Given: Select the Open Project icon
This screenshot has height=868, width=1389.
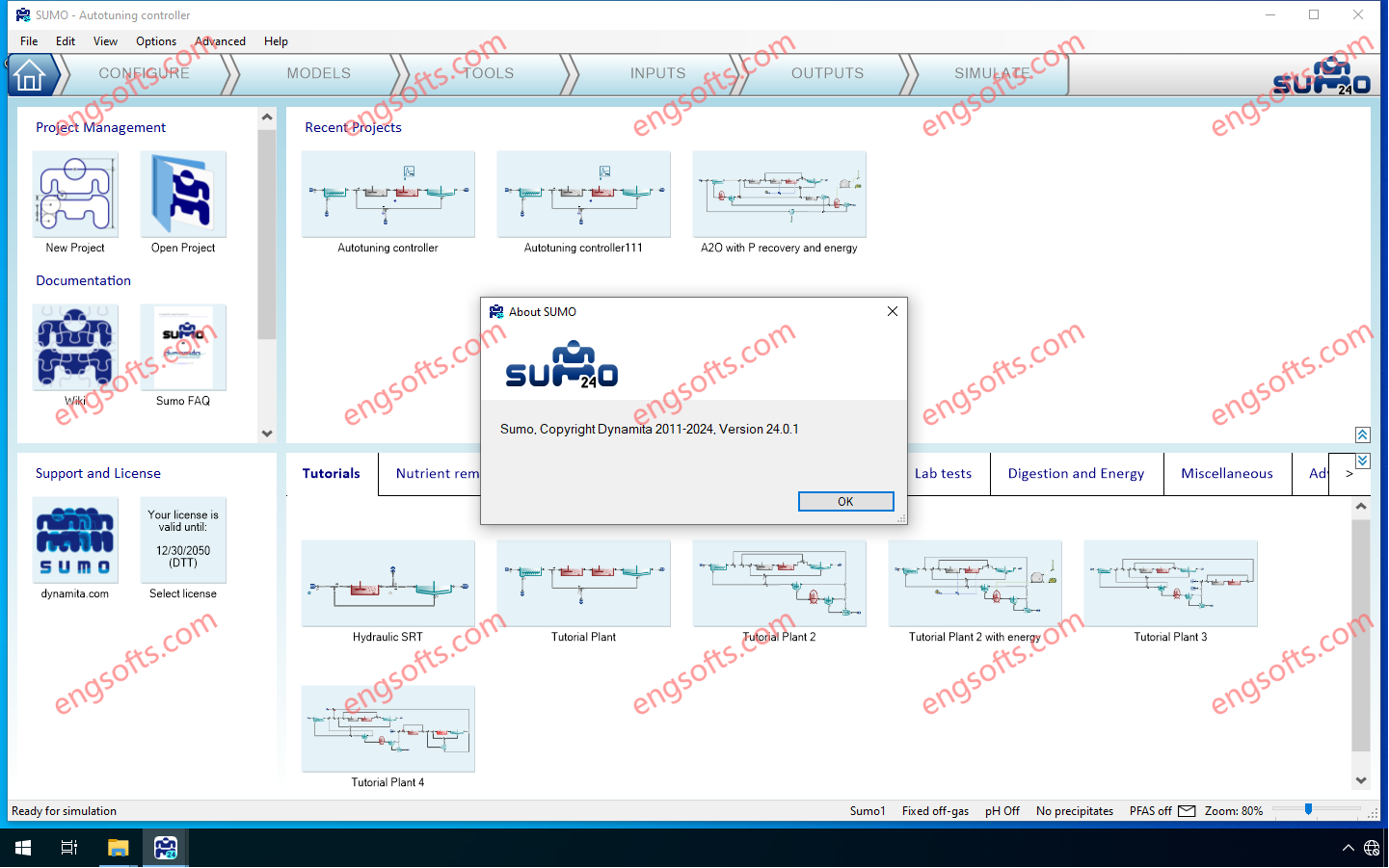Looking at the screenshot, I should (183, 194).
